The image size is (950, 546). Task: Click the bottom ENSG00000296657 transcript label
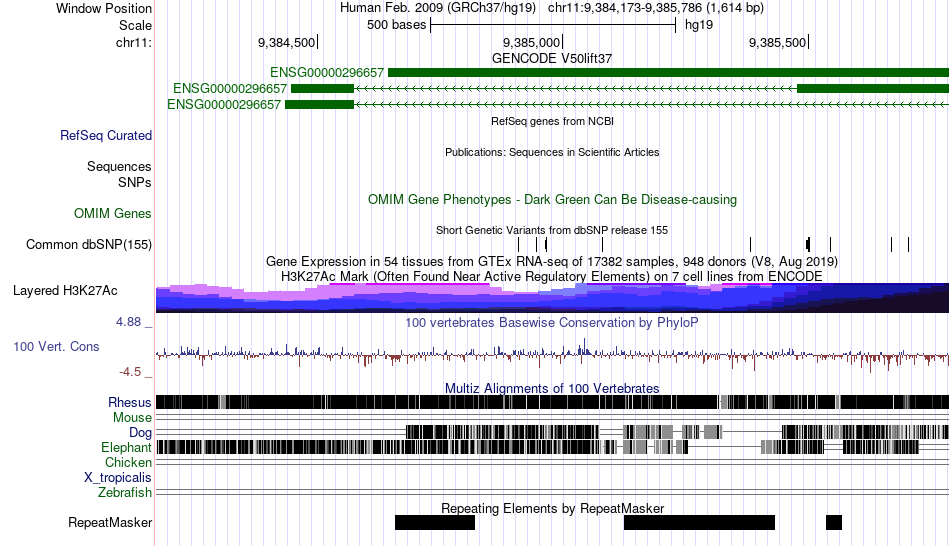click(x=224, y=104)
